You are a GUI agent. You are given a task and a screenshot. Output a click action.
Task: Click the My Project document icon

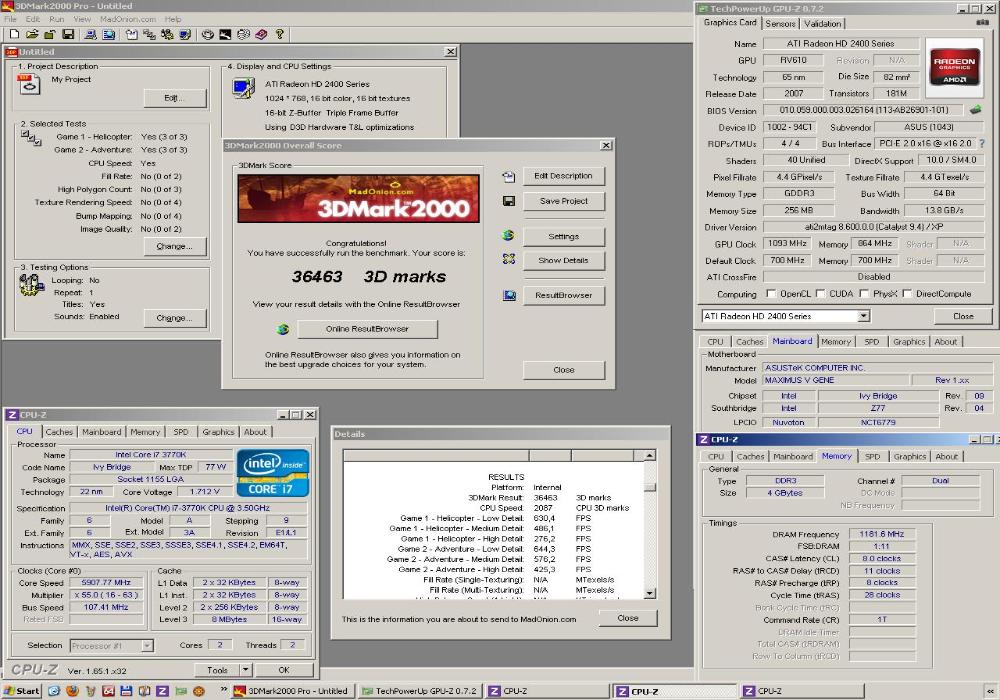(x=29, y=84)
